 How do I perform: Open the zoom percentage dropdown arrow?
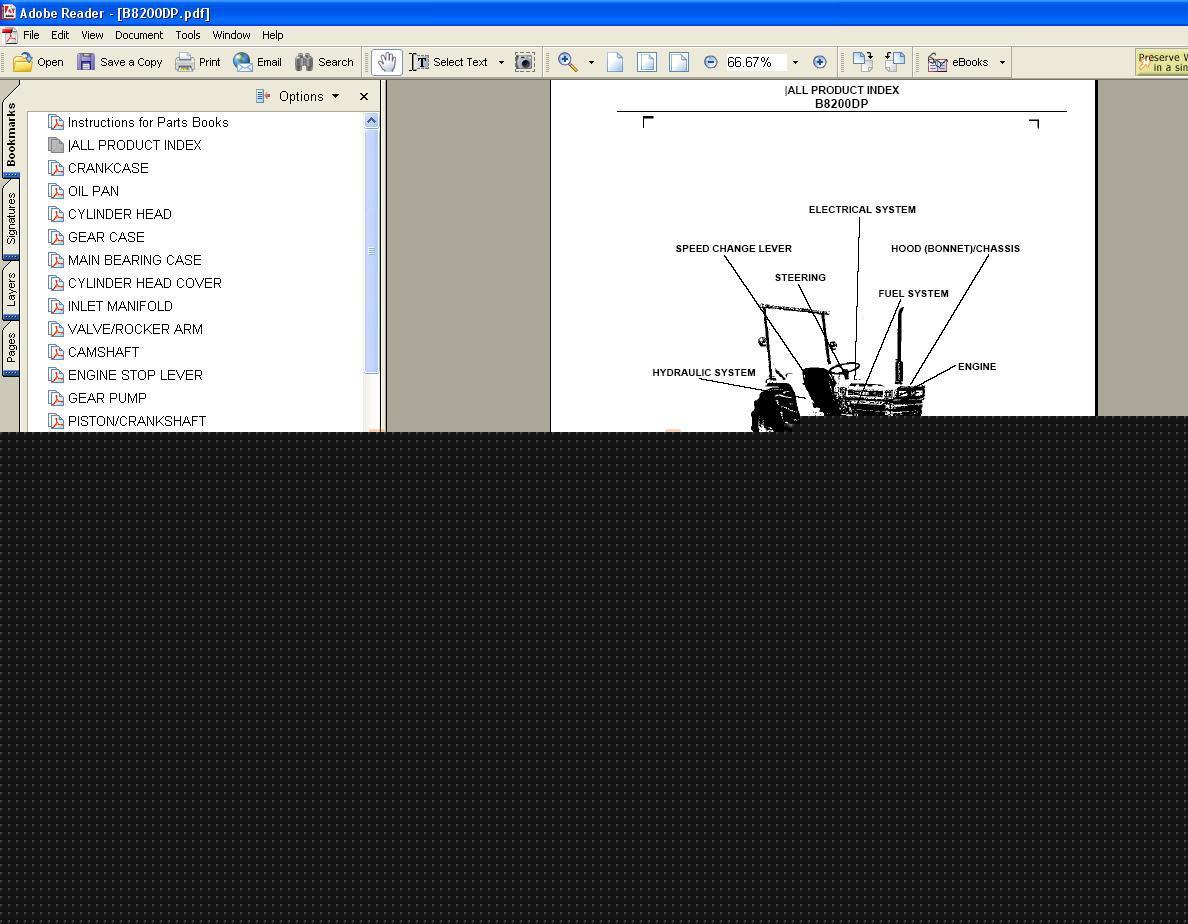795,62
